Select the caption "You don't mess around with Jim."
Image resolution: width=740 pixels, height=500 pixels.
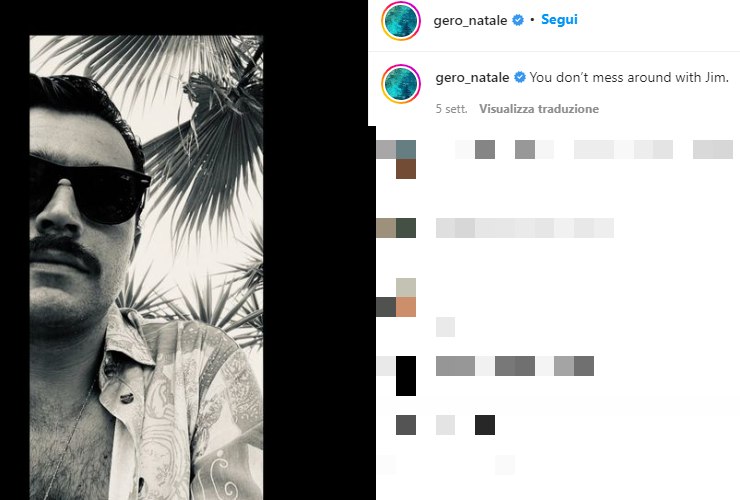click(629, 77)
